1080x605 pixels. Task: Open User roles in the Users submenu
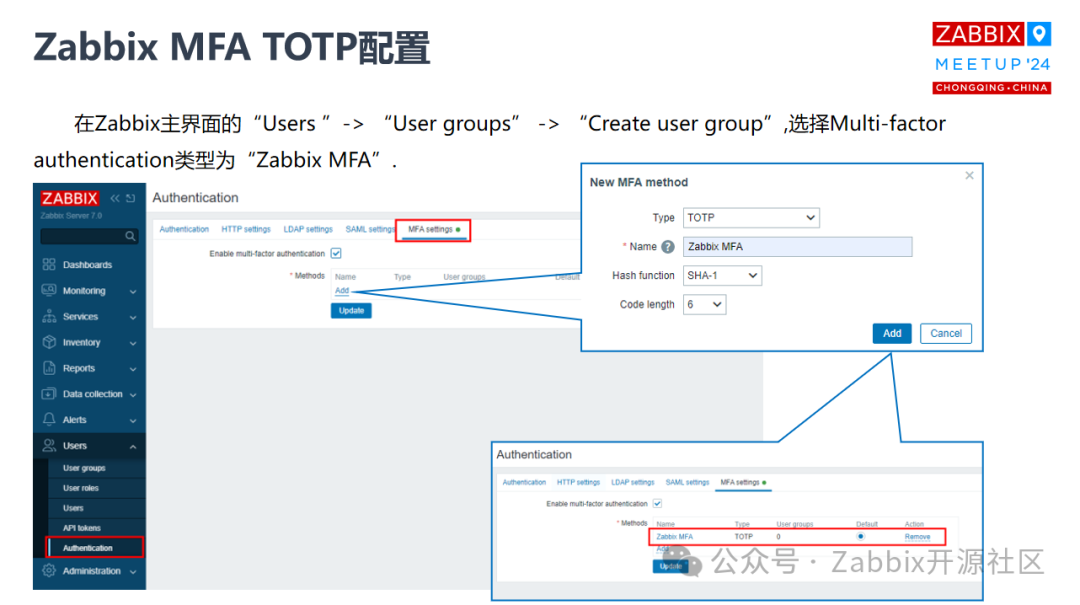pos(81,488)
